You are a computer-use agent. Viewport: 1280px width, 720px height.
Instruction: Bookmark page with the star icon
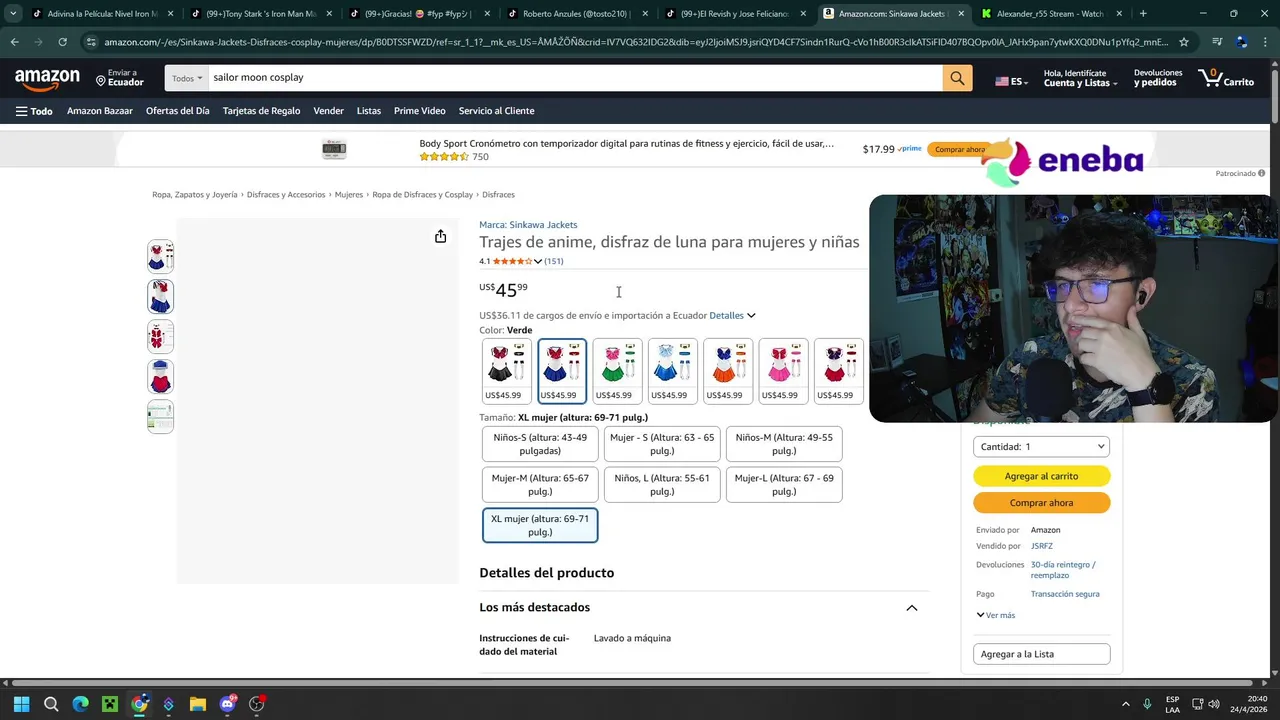coord(1184,42)
